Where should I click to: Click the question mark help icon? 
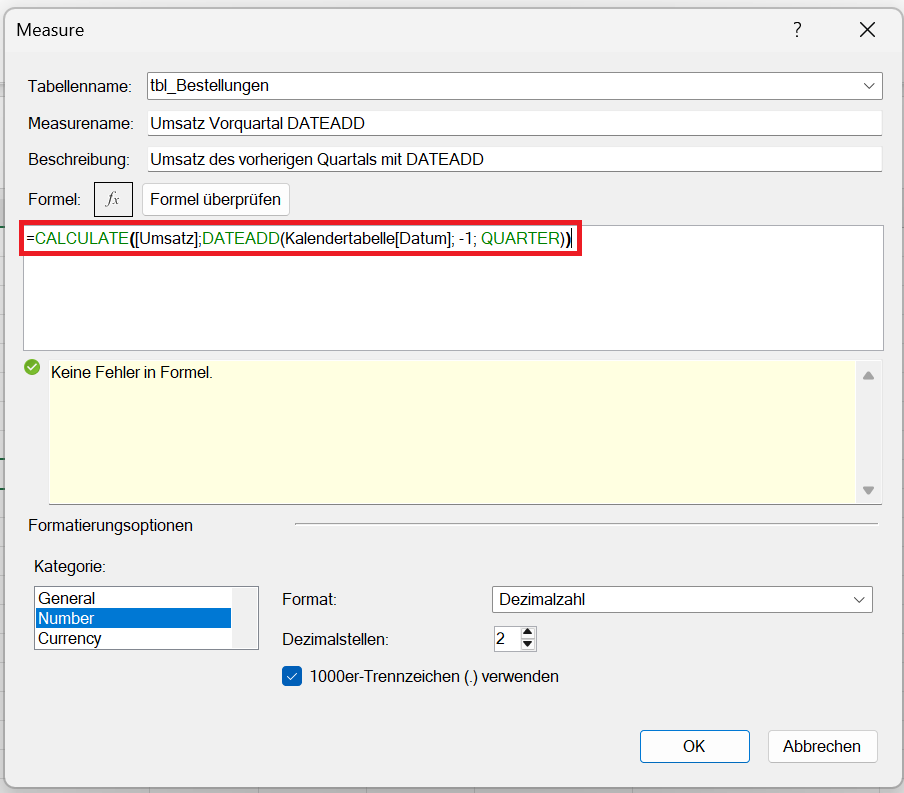(797, 30)
